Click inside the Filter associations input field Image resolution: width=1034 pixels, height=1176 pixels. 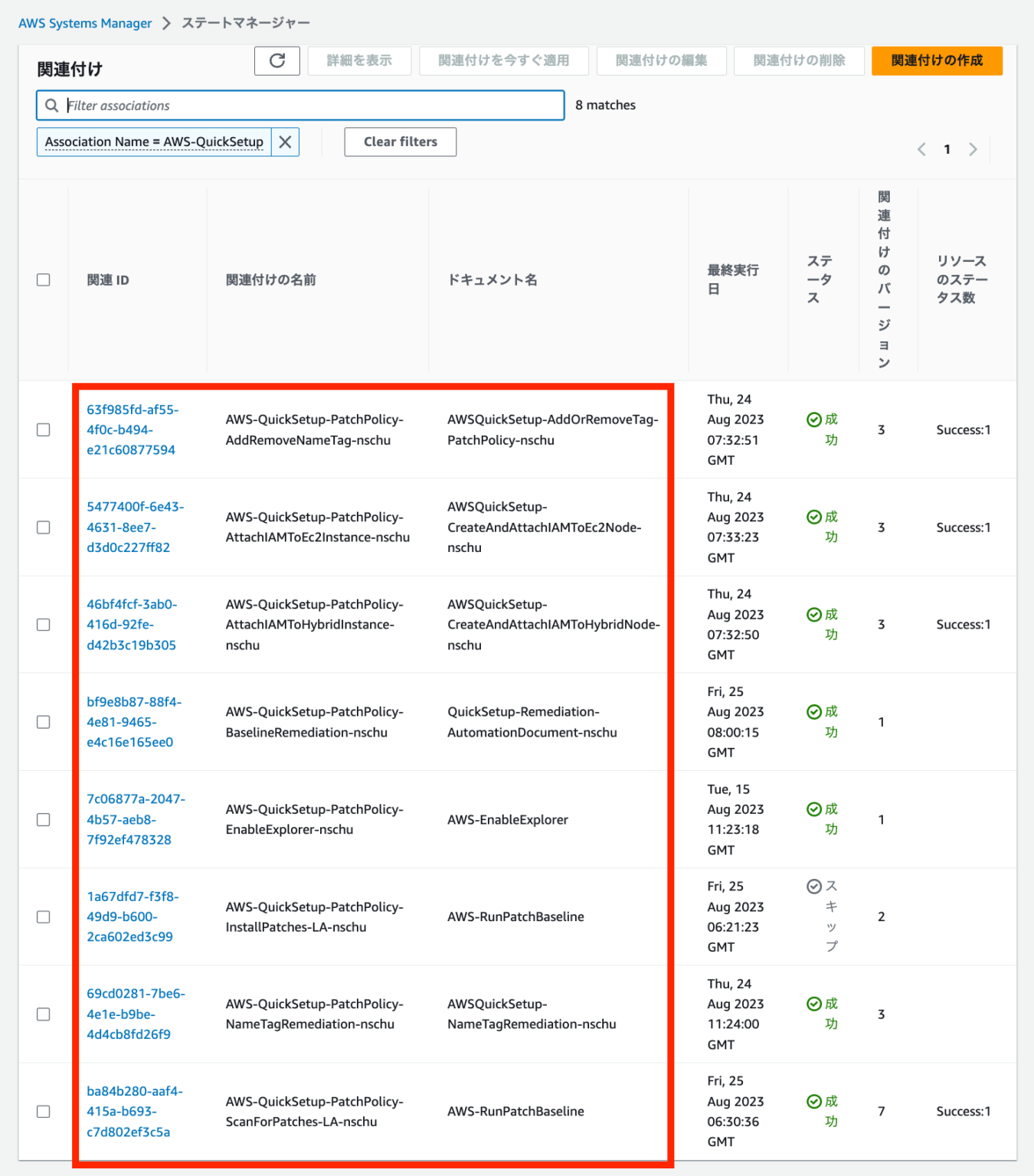click(306, 105)
